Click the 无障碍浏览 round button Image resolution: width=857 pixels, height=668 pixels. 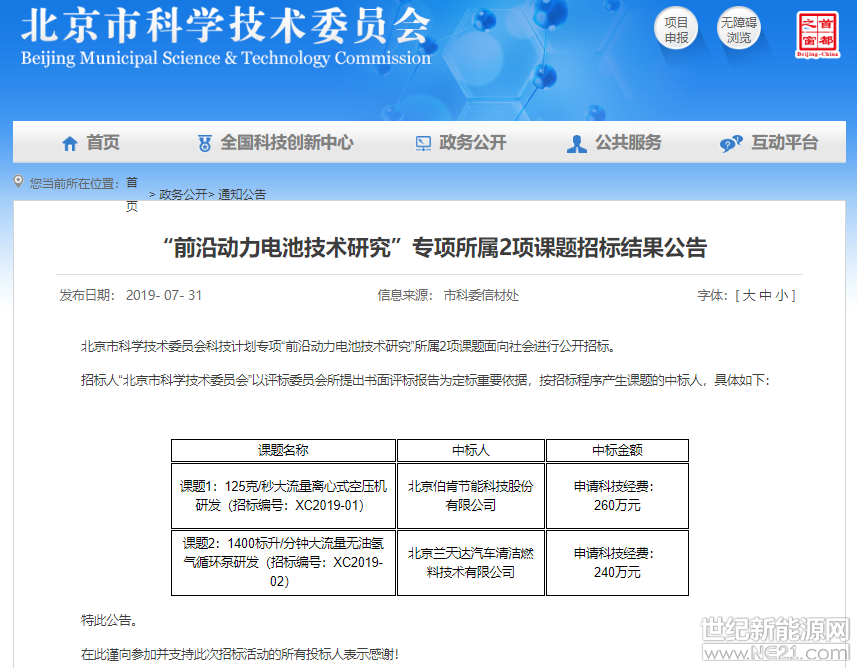738,29
